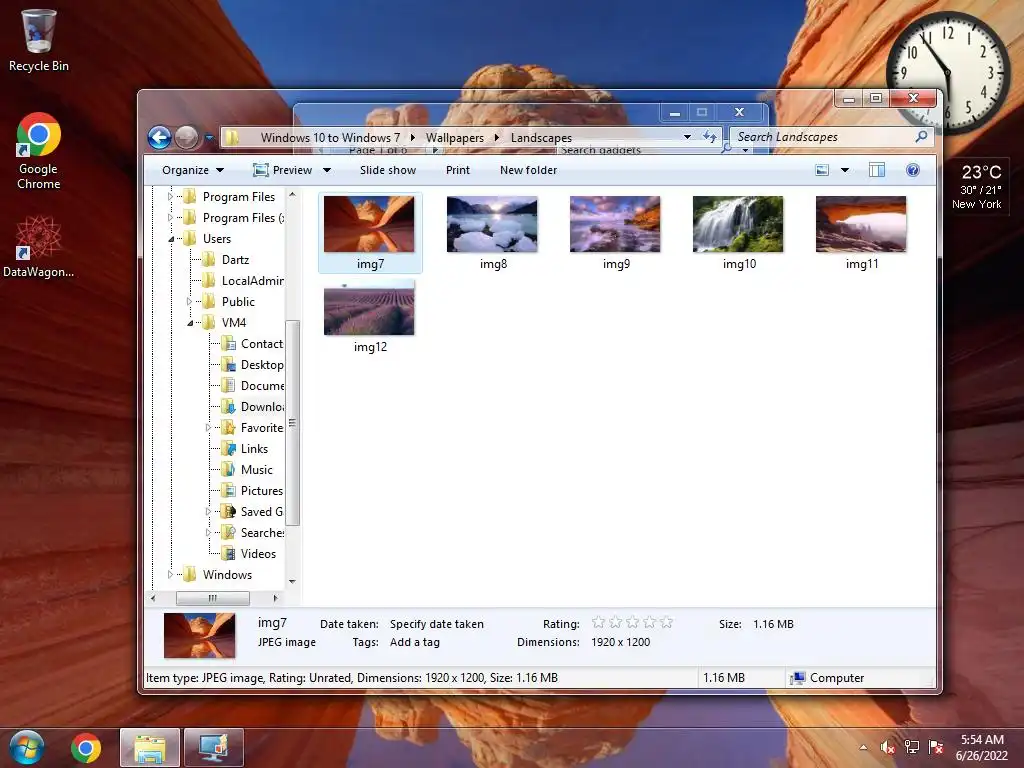Open address bar previous locations dropdown

coord(688,136)
